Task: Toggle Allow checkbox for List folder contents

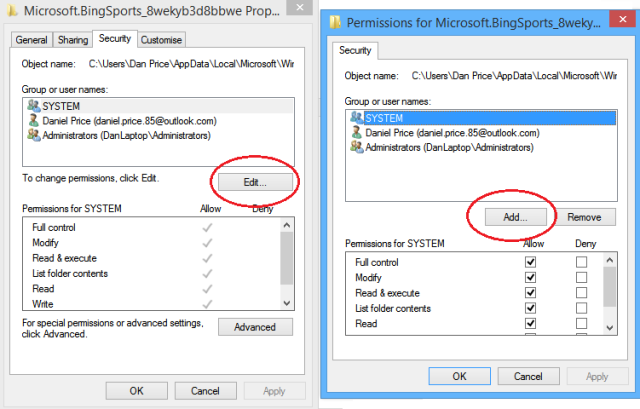Action: click(530, 308)
